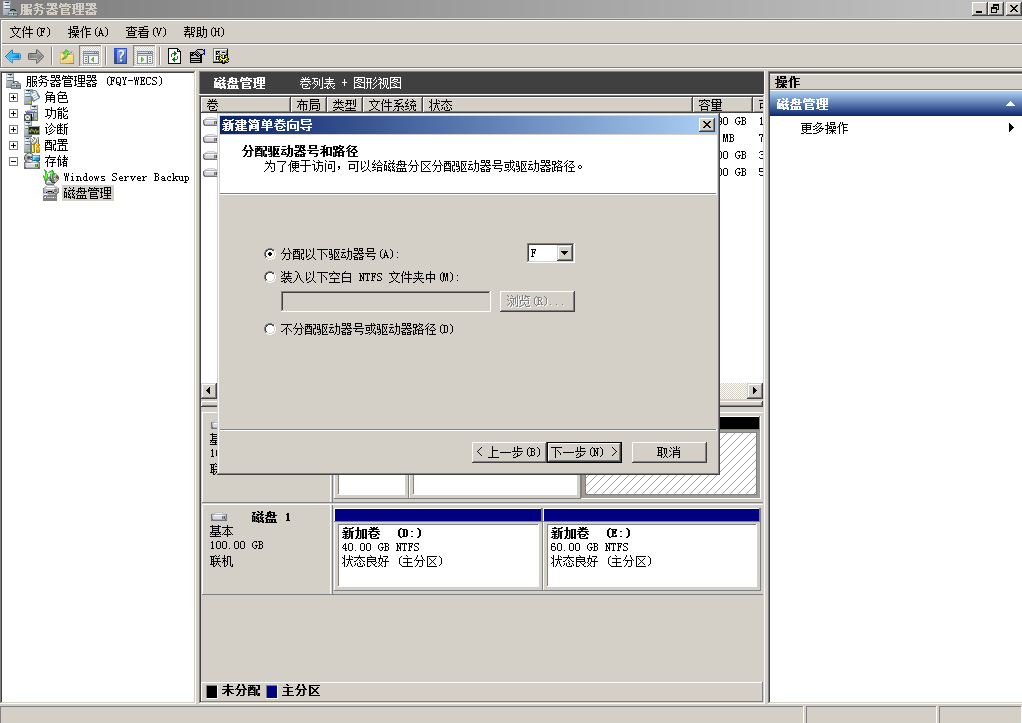Click the Up one level folder icon
The image size is (1022, 723).
point(66,57)
